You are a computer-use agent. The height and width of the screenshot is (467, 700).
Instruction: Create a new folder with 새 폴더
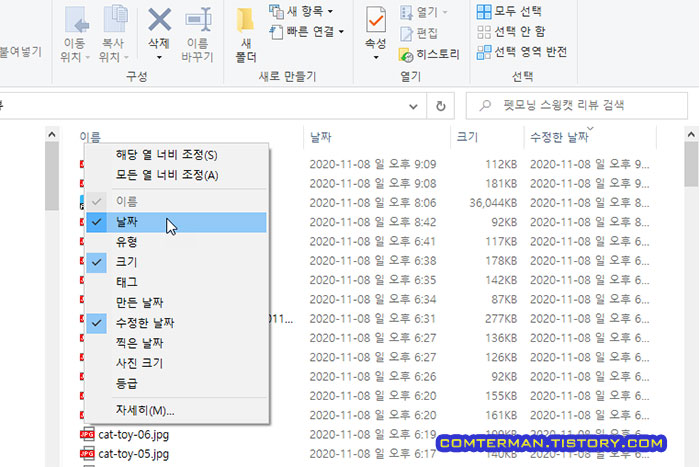(246, 35)
